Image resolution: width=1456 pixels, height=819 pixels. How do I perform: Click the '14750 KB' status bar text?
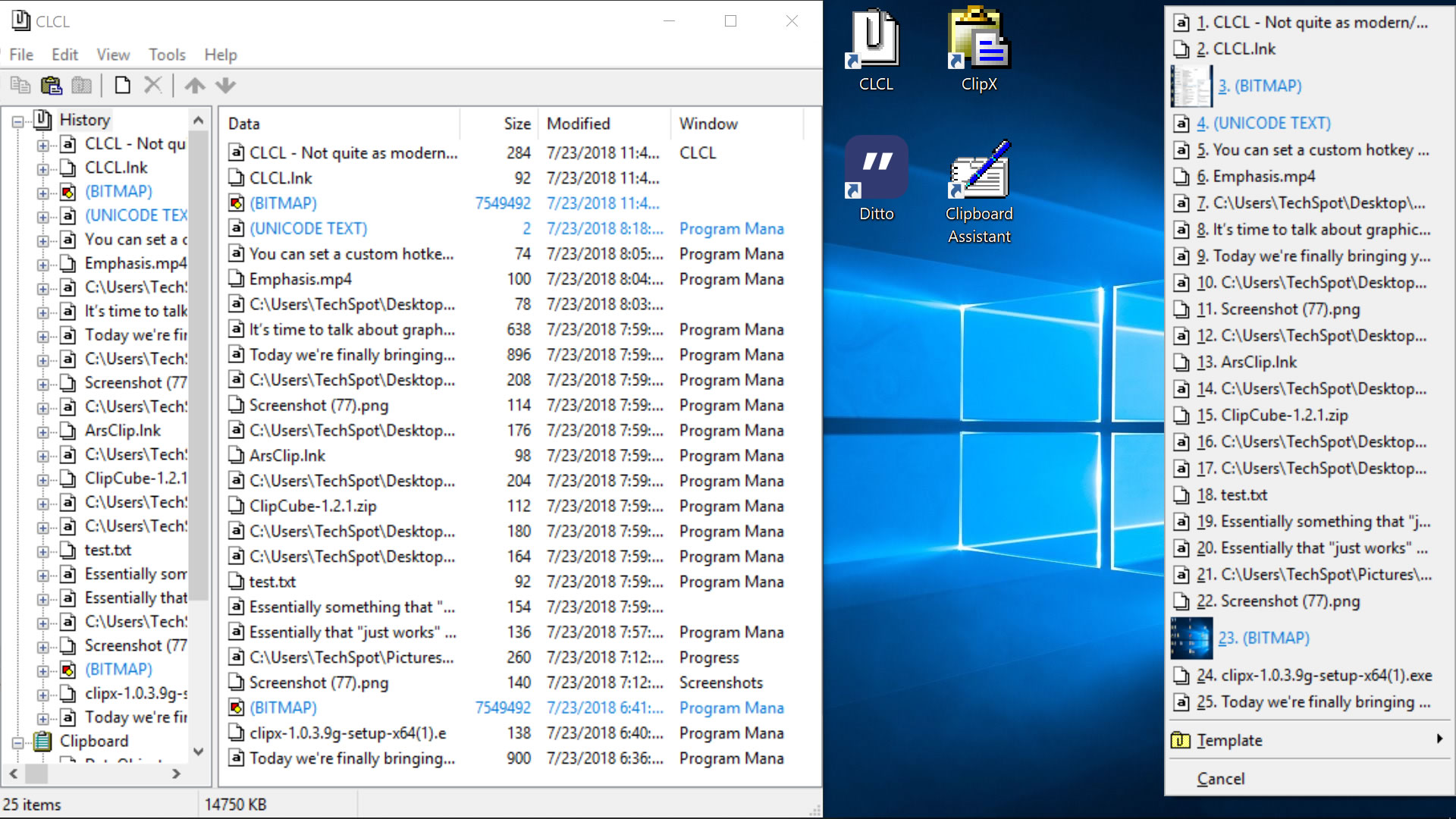click(x=235, y=805)
